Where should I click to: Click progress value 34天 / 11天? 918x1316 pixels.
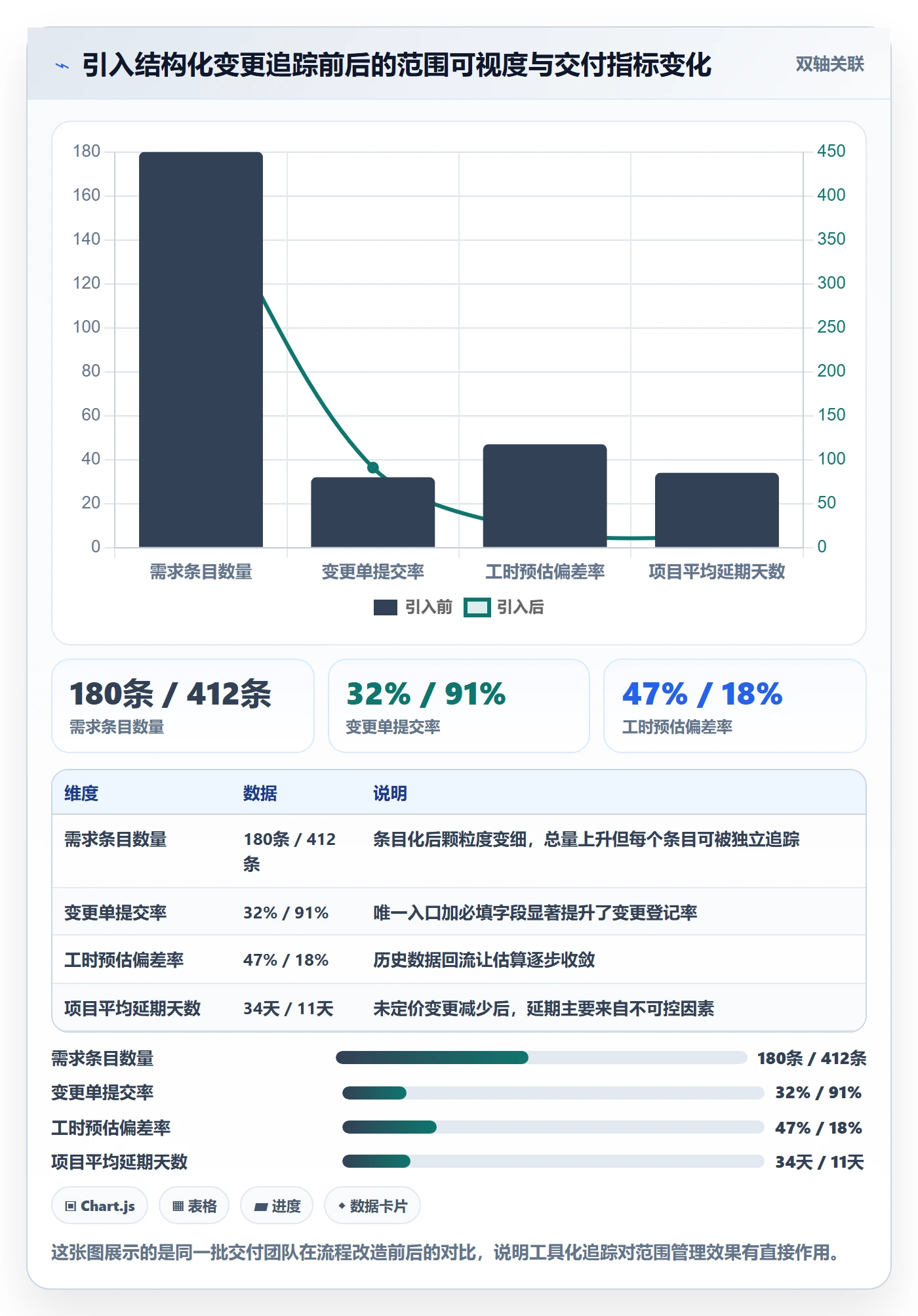tap(820, 1162)
